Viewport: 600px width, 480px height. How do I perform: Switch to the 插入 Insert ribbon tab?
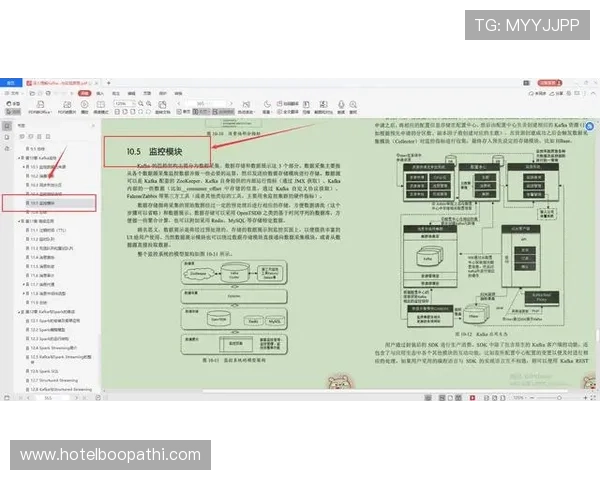point(100,93)
